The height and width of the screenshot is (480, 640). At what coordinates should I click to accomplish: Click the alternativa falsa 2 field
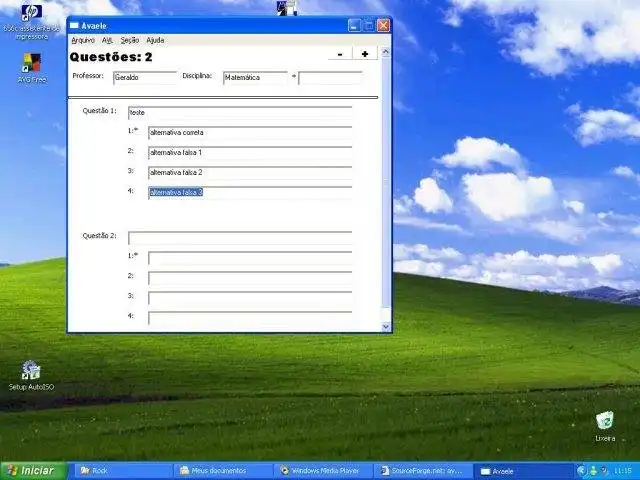coord(250,173)
